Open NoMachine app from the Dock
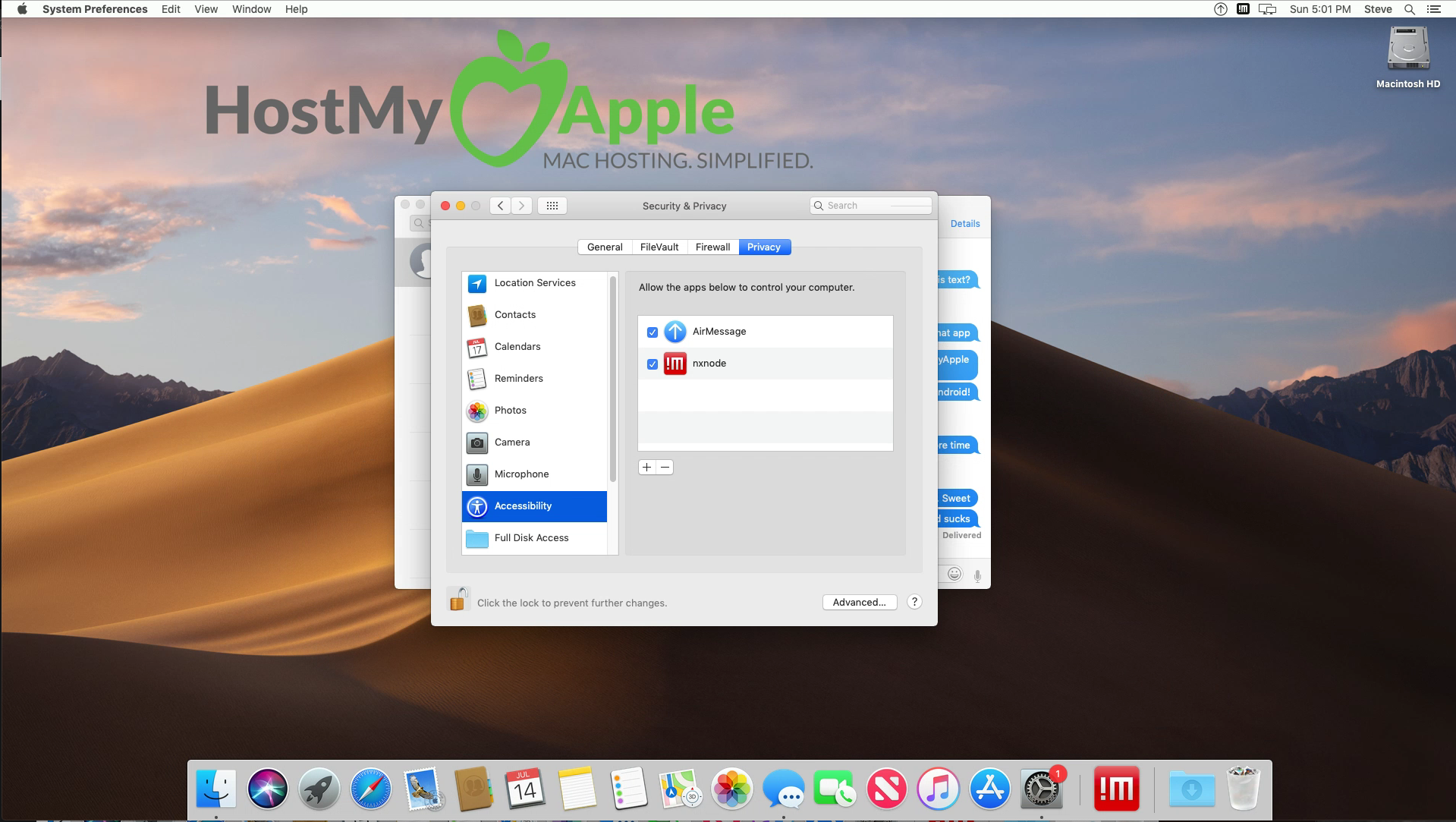This screenshot has height=822, width=1456. tap(1116, 789)
